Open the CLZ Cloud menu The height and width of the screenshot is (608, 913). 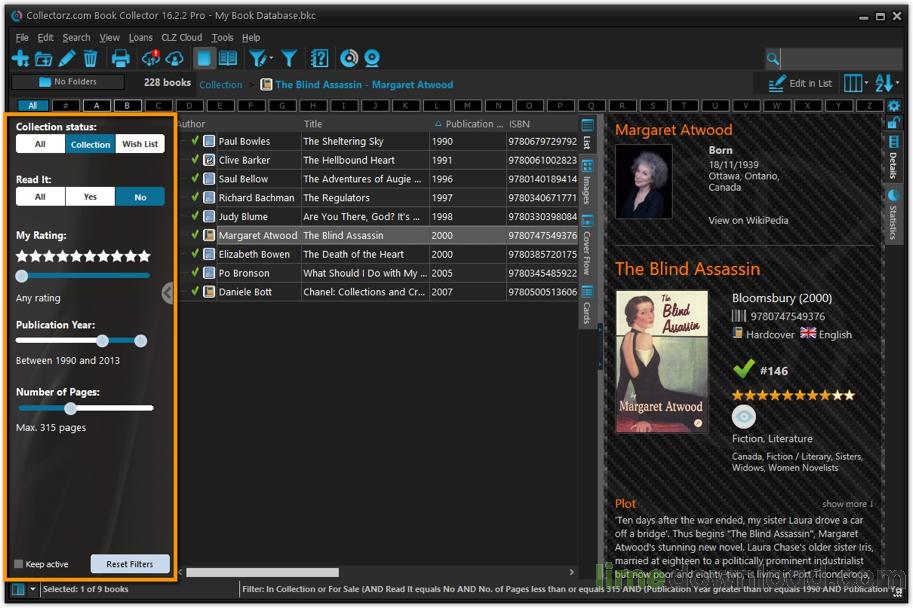182,37
